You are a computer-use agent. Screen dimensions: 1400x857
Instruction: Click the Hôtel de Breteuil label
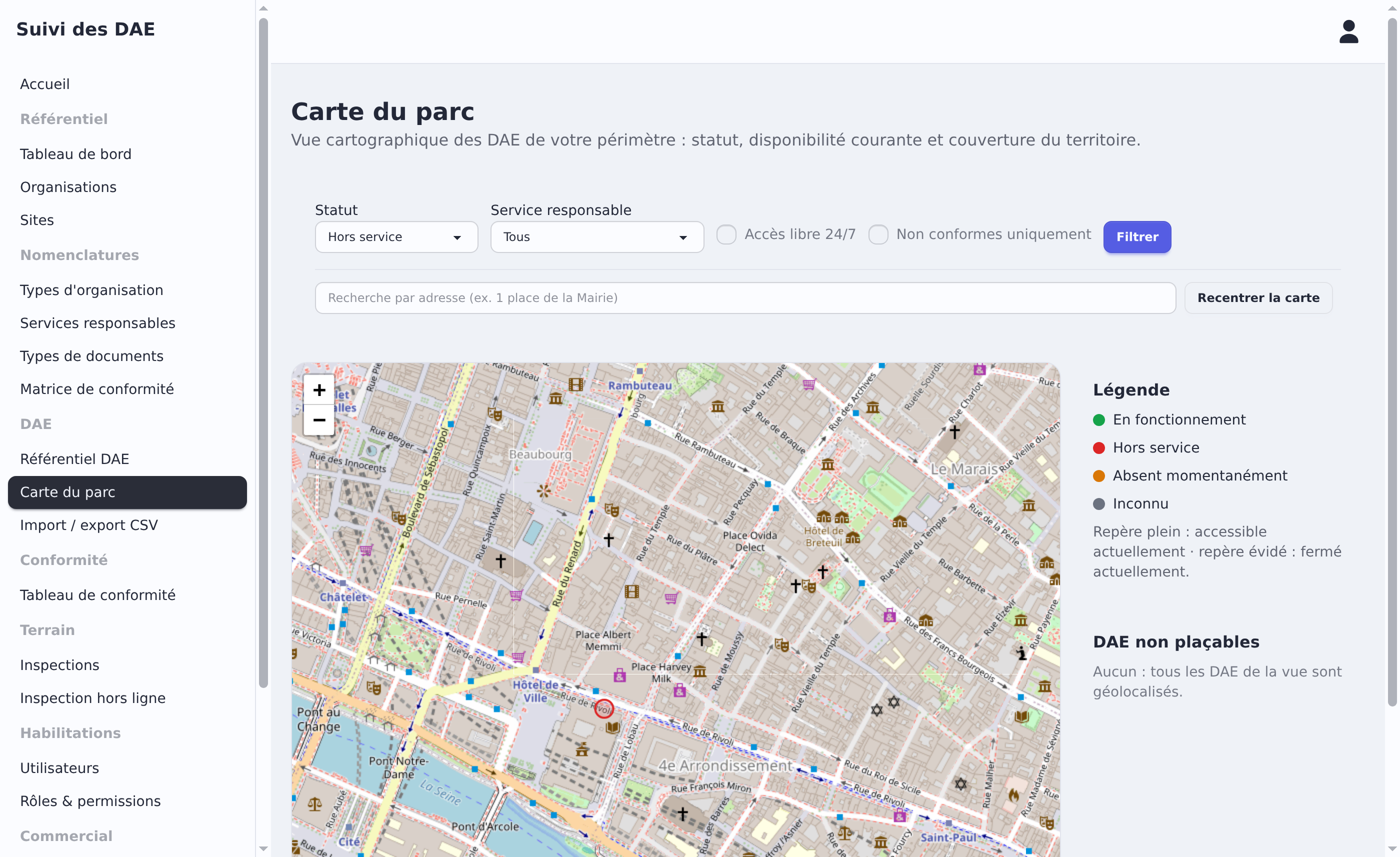click(x=824, y=536)
